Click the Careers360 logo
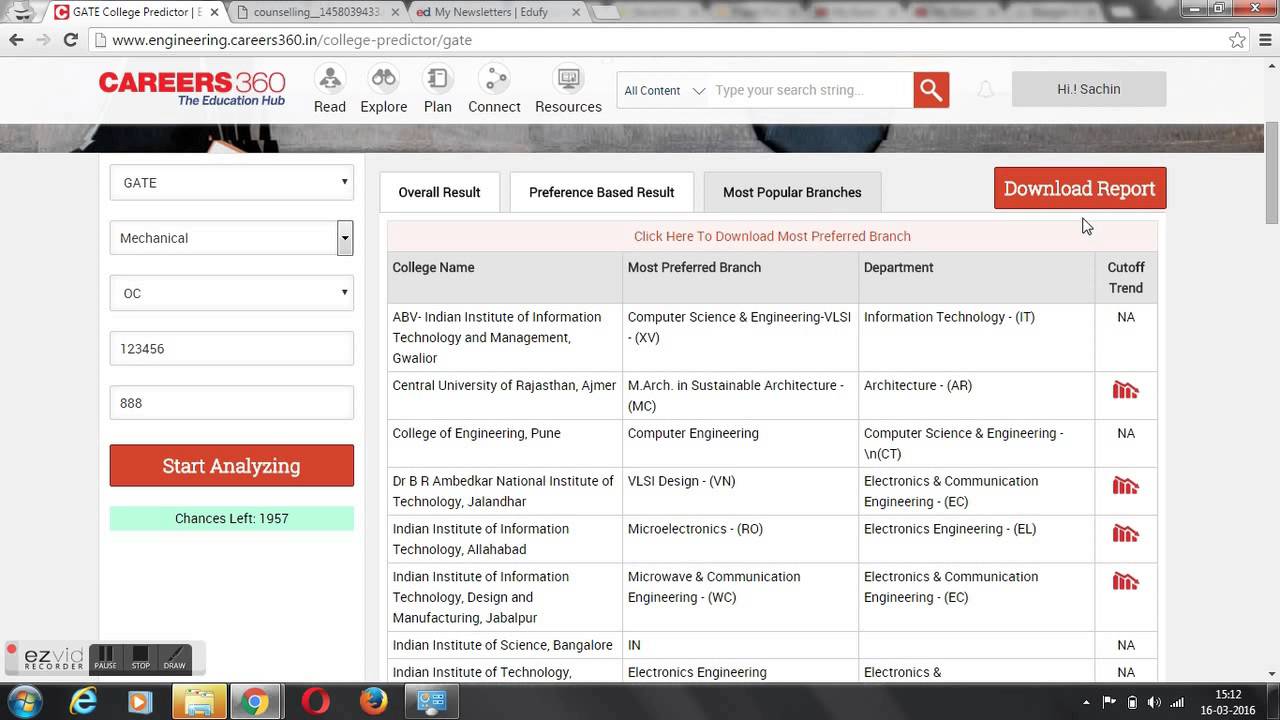This screenshot has height=720, width=1280. pyautogui.click(x=192, y=88)
